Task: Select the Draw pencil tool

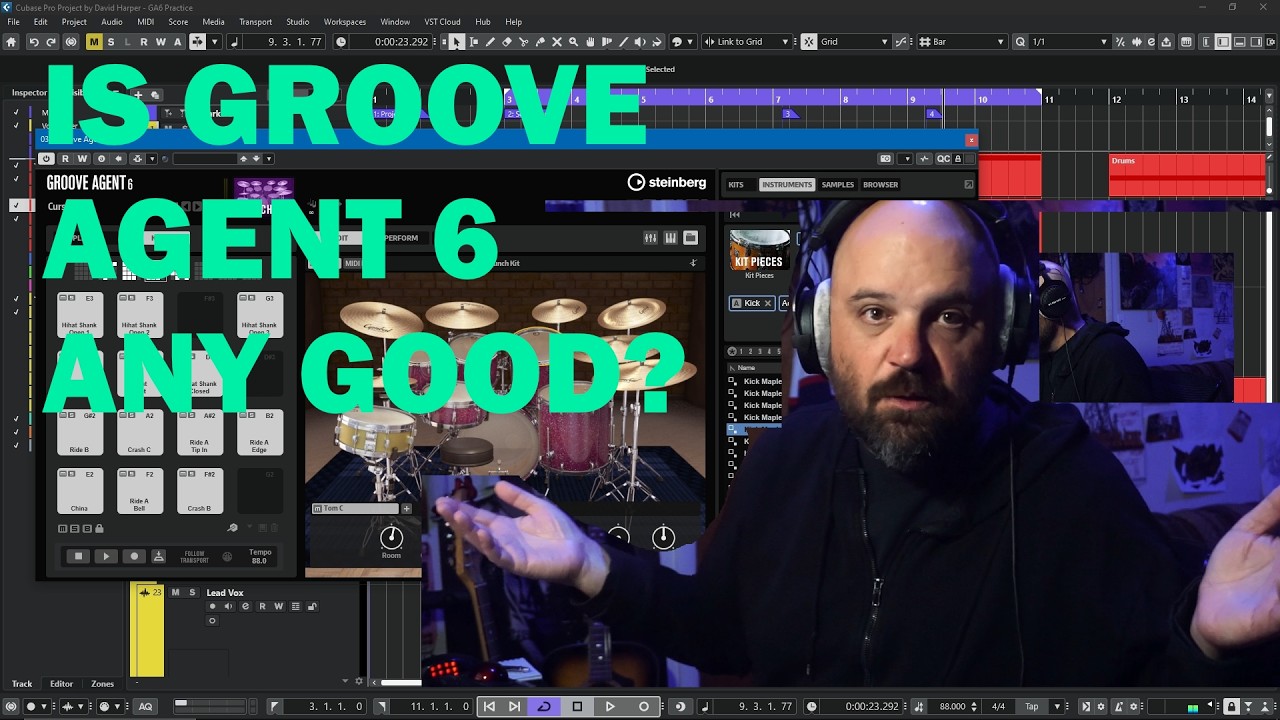Action: click(490, 42)
